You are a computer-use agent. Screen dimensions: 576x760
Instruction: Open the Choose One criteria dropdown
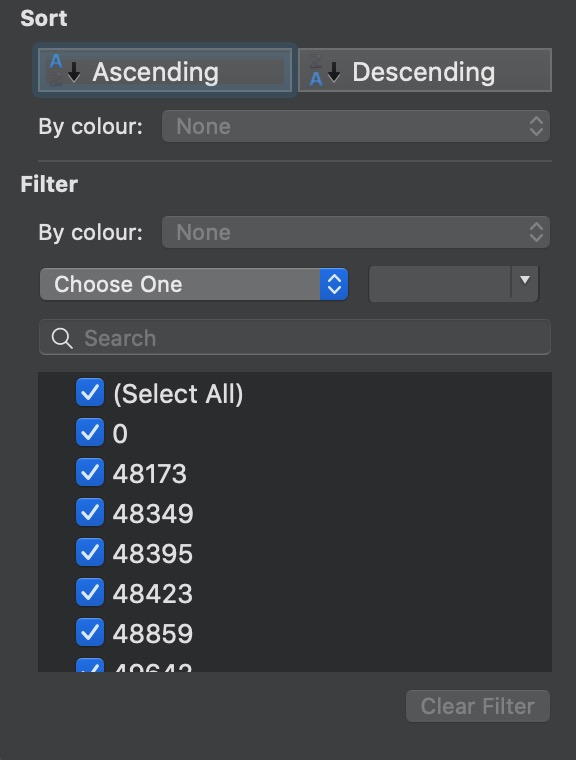(x=194, y=284)
